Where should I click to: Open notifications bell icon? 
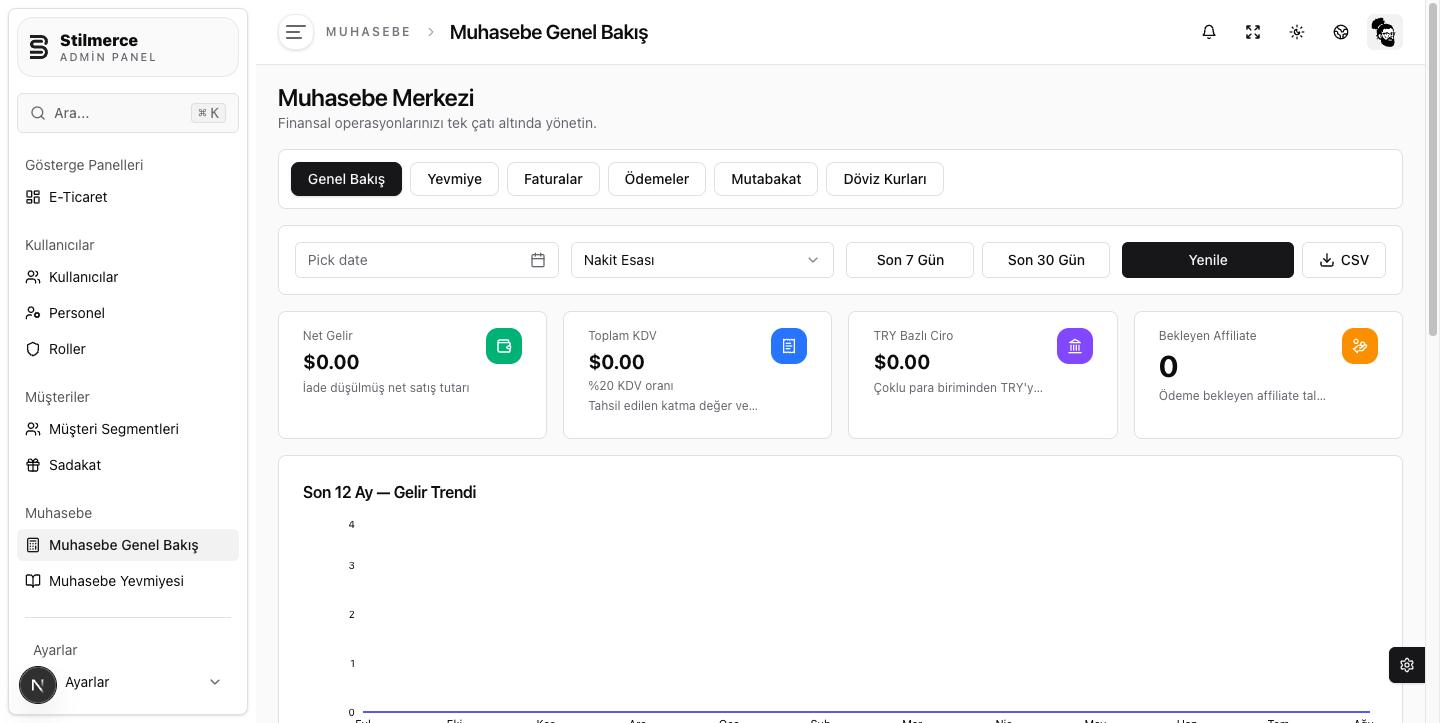tap(1209, 32)
